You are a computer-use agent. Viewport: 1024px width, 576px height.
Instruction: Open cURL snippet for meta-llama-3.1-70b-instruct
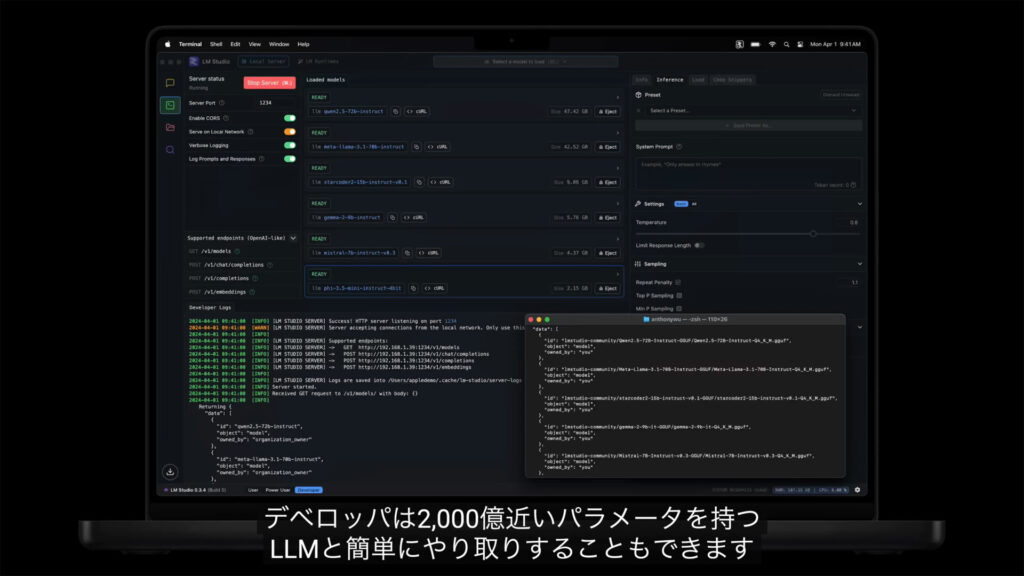[438, 147]
